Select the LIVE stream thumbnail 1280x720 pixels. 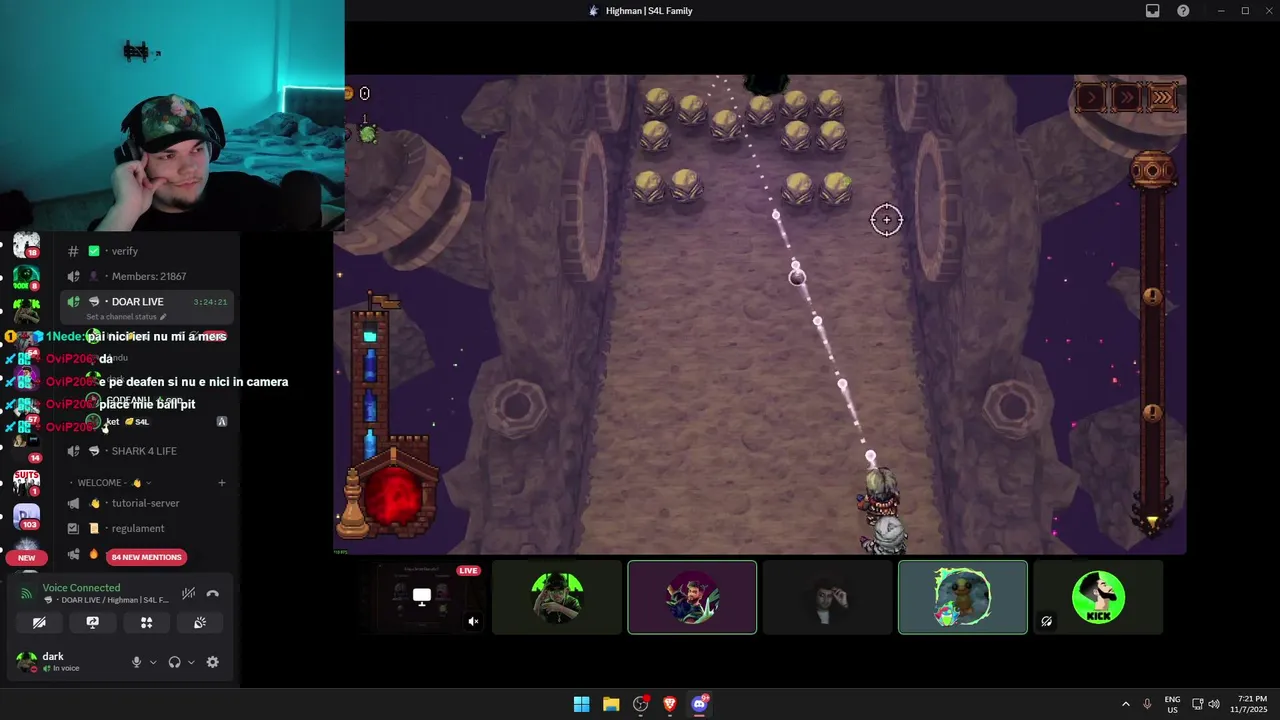pos(422,597)
